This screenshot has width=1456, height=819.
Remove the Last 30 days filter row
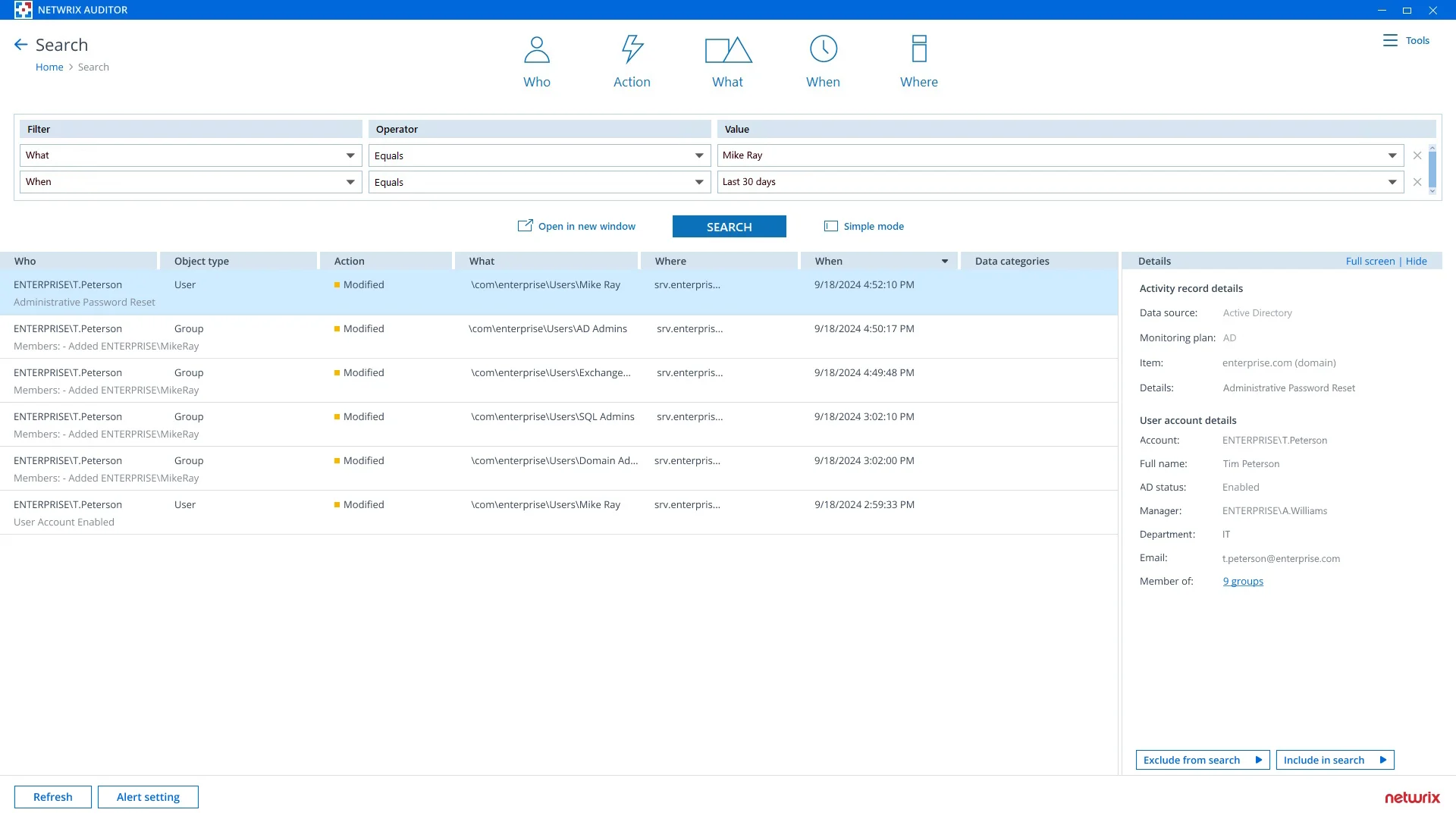[x=1417, y=182]
